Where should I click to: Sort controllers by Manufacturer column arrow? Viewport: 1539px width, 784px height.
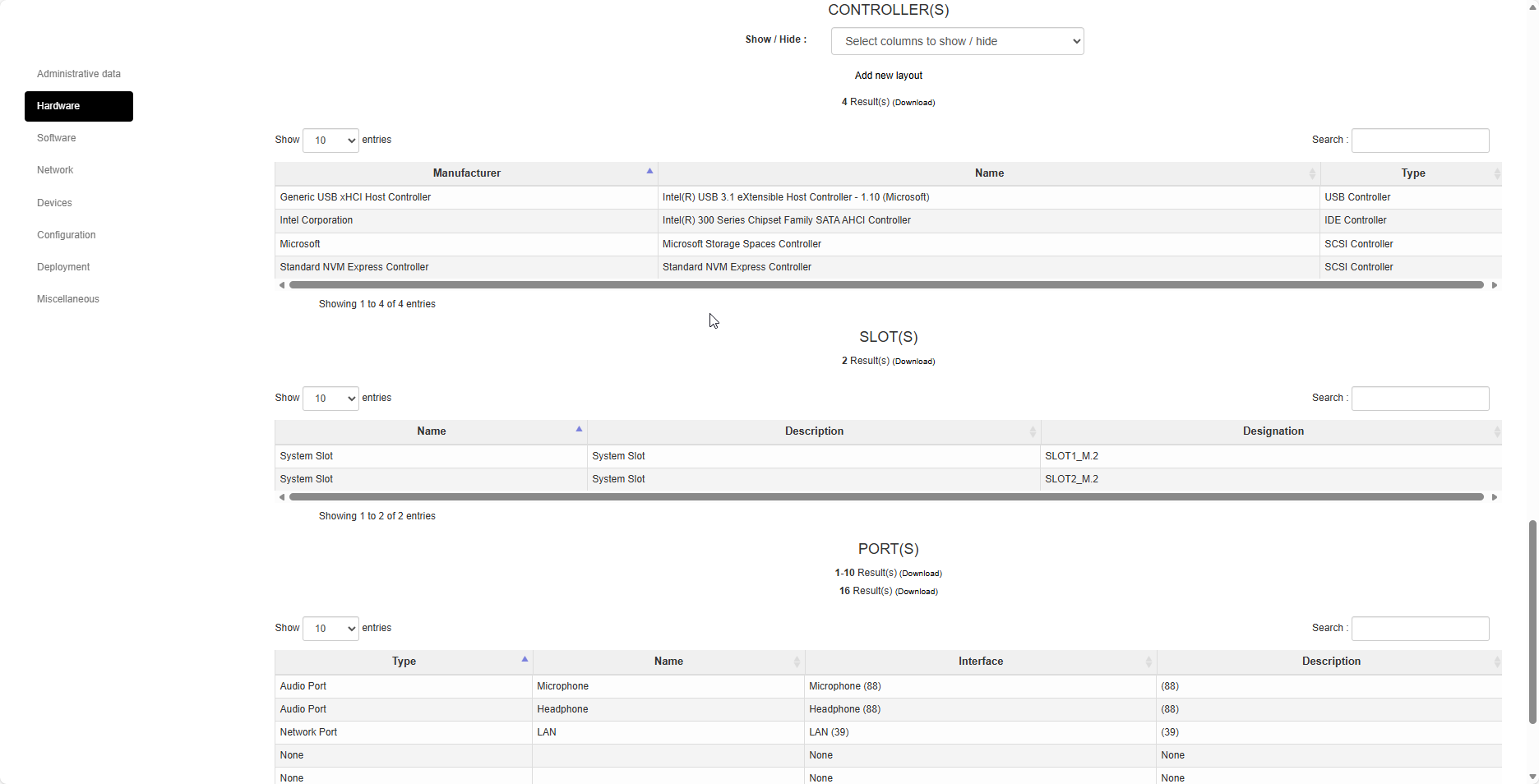pyautogui.click(x=649, y=172)
